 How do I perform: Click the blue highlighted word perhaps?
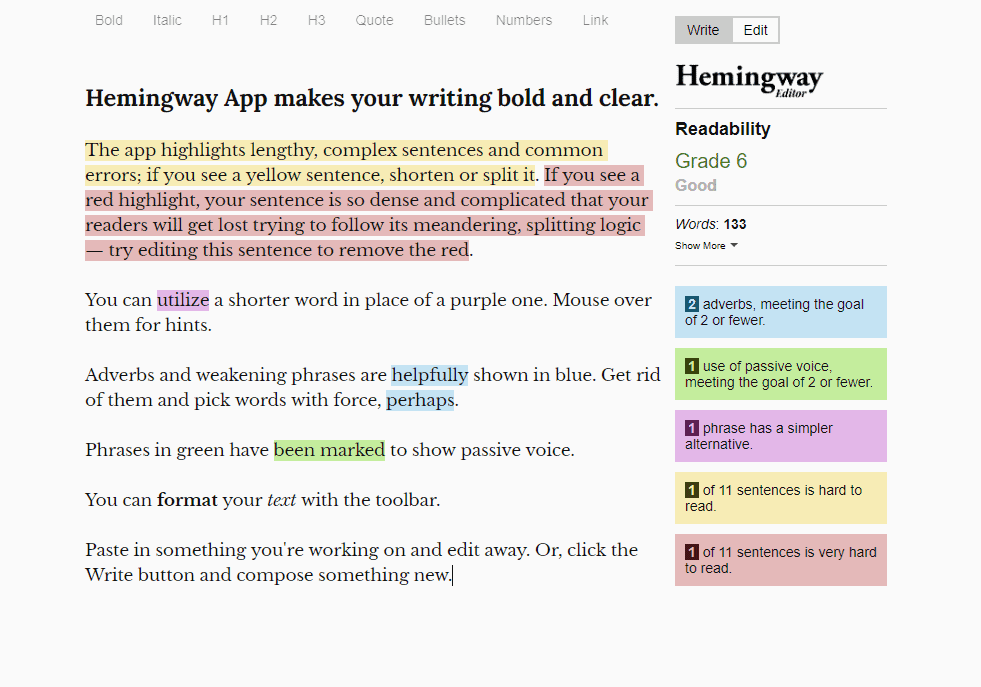click(x=420, y=400)
